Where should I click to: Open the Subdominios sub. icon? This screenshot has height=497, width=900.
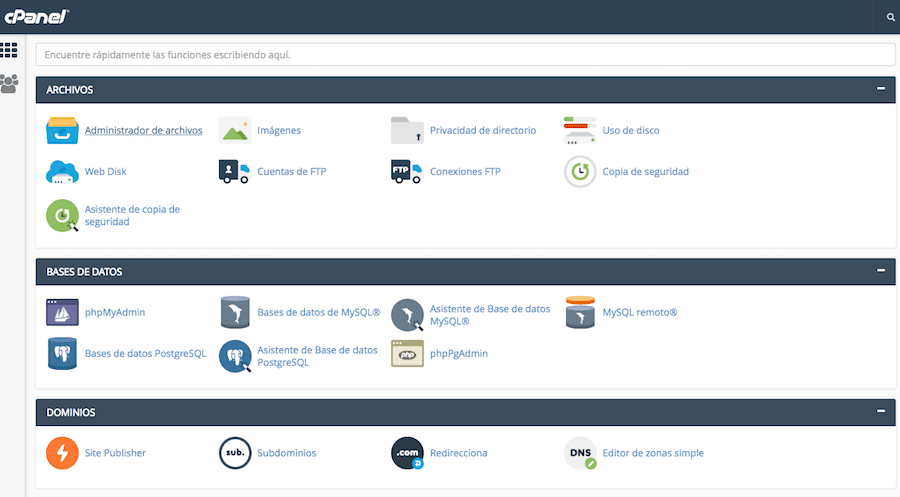pyautogui.click(x=235, y=453)
